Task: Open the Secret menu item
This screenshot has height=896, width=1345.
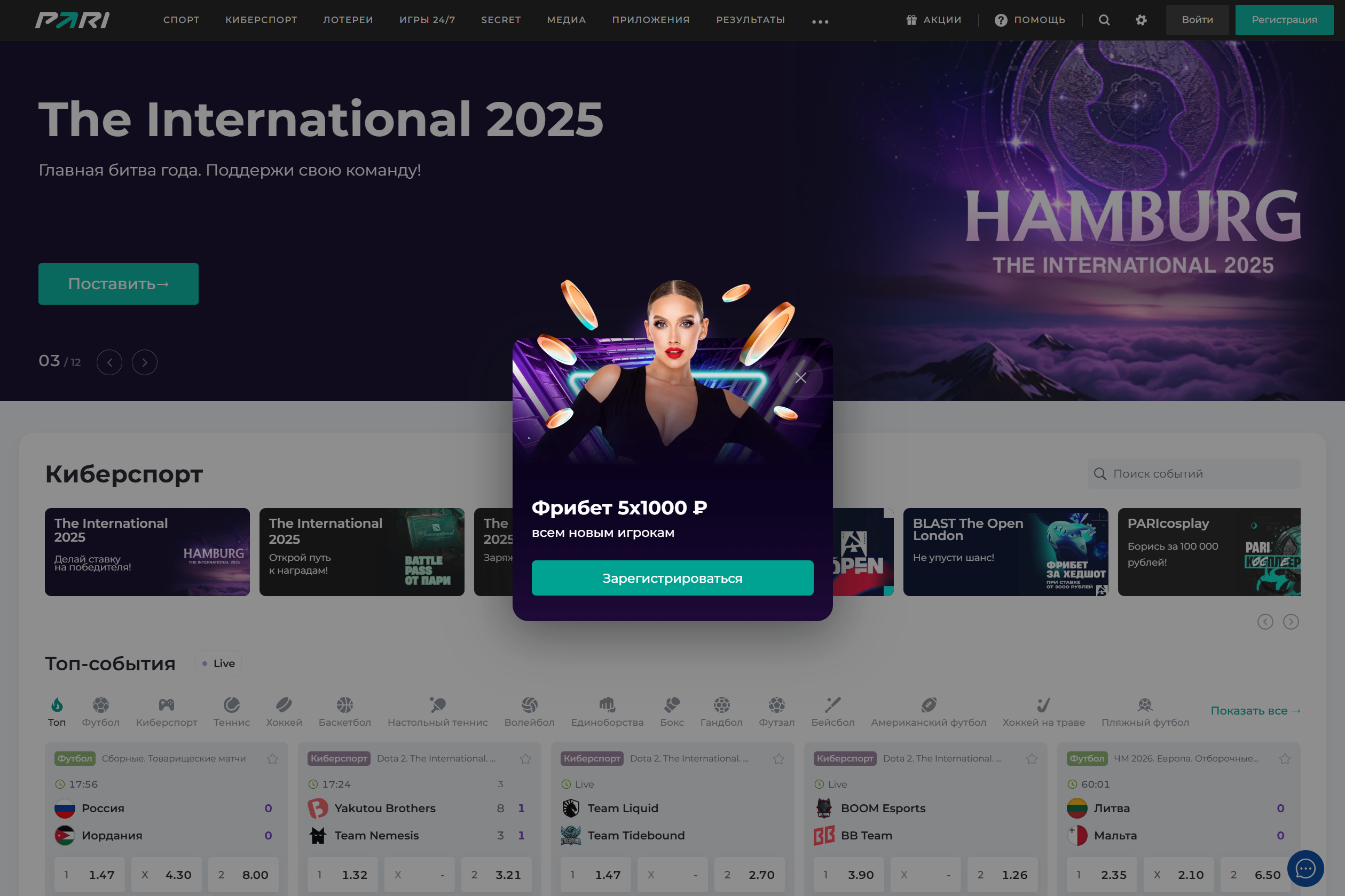Action: click(x=501, y=20)
